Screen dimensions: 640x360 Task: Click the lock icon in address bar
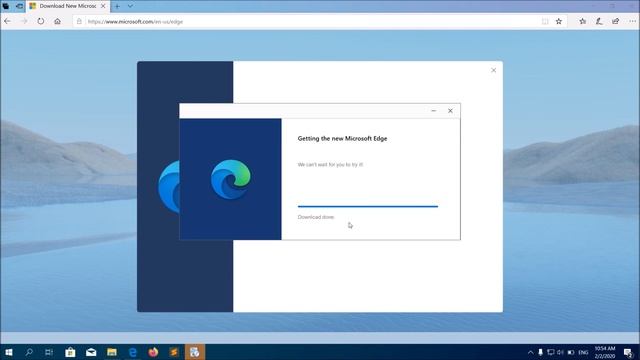click(79, 22)
